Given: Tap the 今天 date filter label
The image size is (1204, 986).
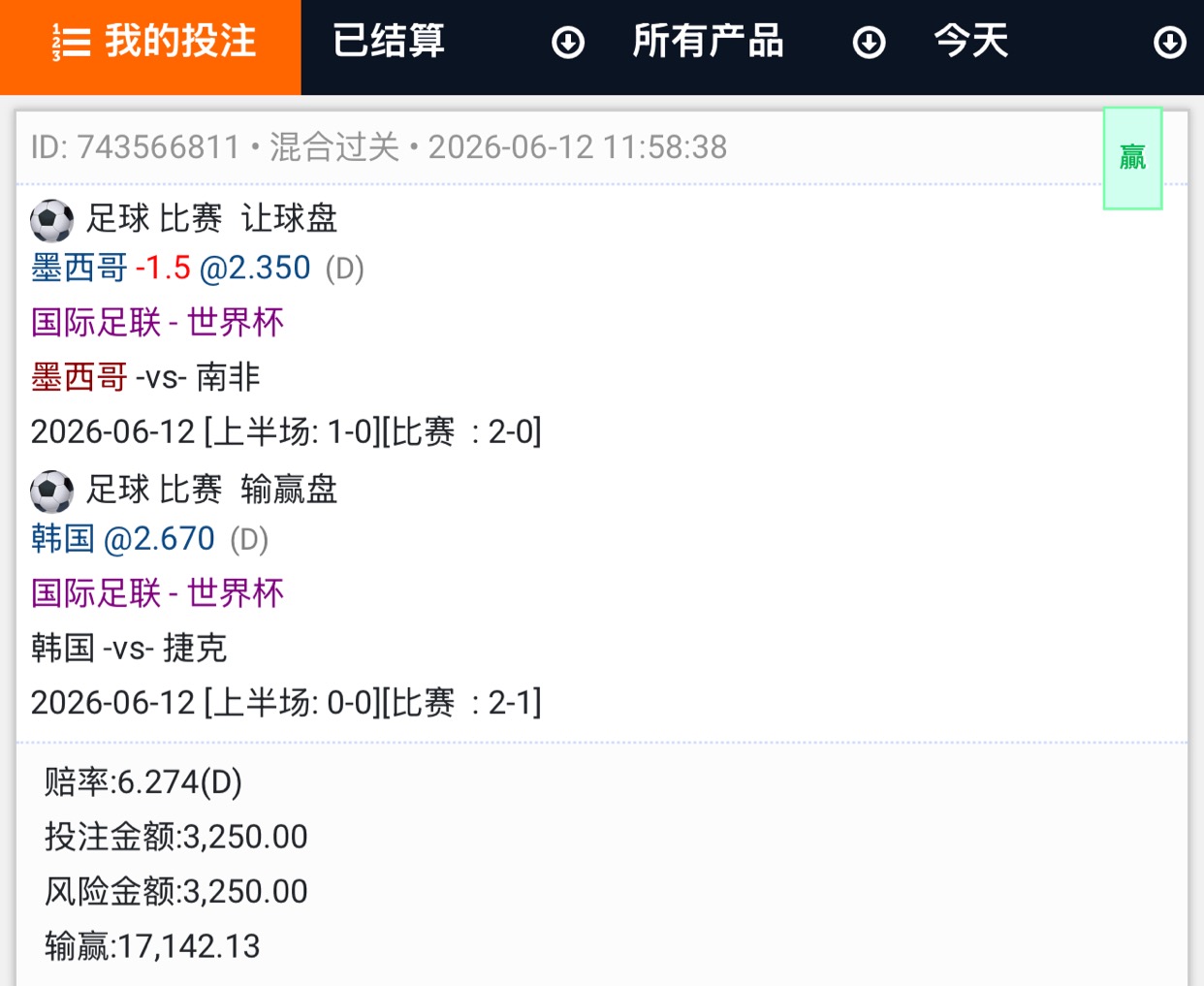Looking at the screenshot, I should pos(971,42).
